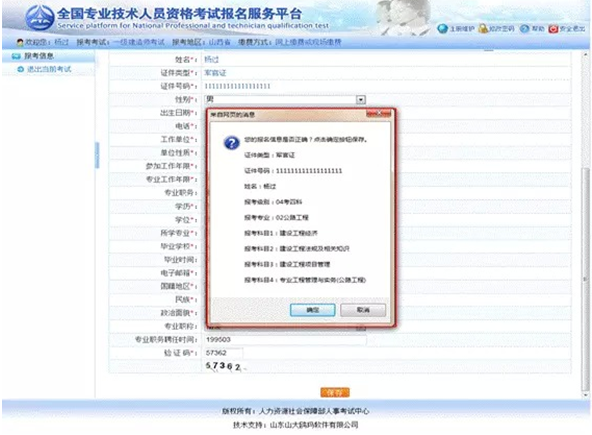Click the platform logo emblem

[39, 18]
